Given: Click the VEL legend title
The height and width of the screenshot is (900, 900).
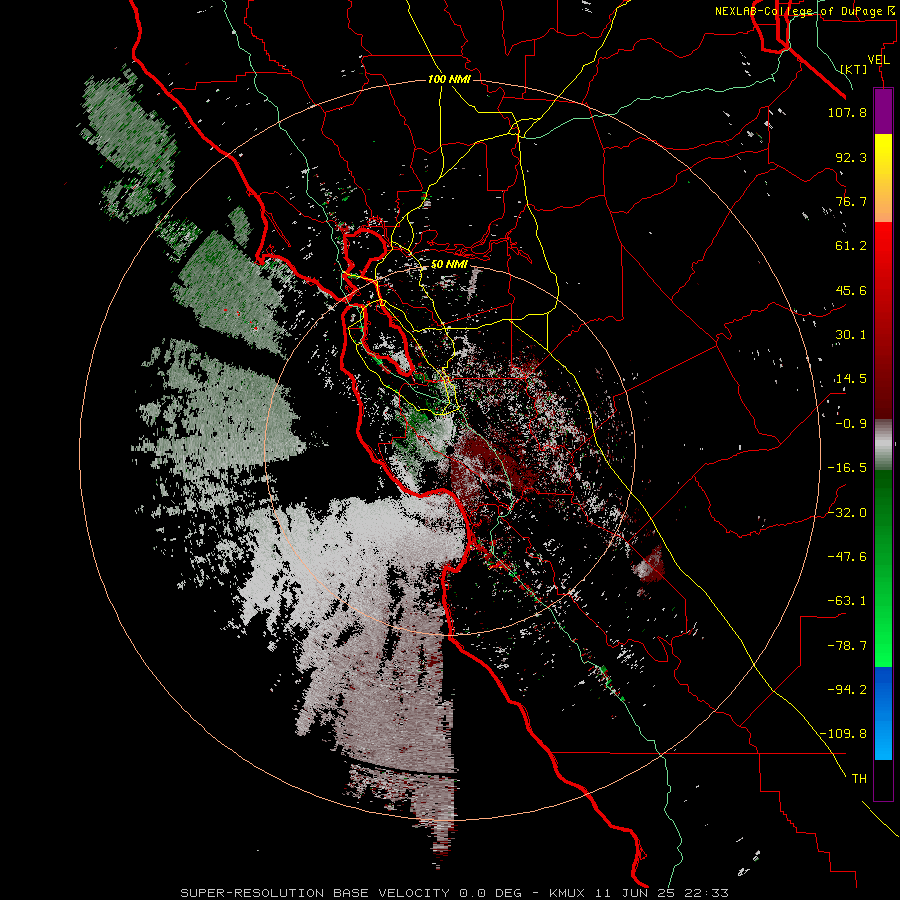Looking at the screenshot, I should tap(878, 60).
